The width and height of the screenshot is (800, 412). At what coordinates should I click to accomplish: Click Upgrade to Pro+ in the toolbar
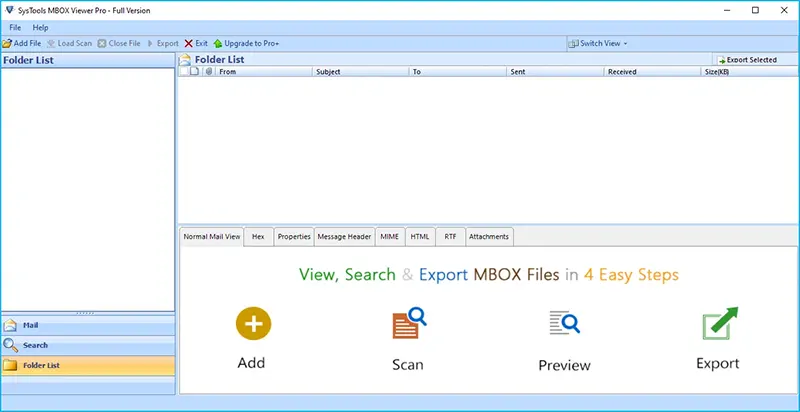pos(246,43)
